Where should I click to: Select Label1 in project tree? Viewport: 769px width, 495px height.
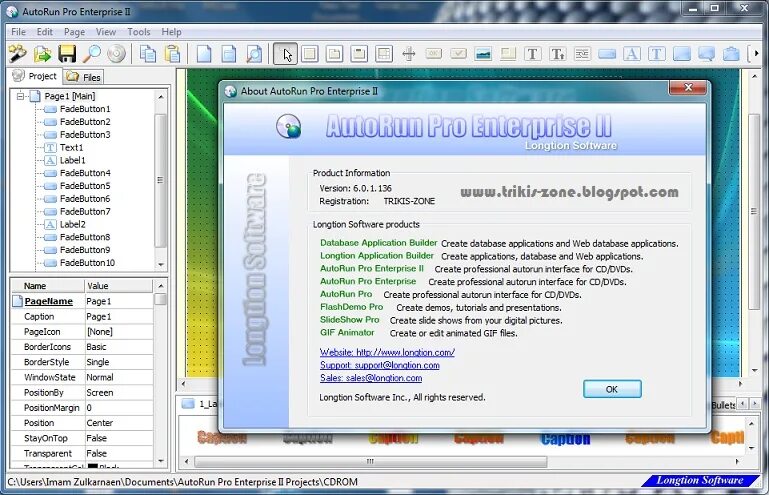(73, 160)
